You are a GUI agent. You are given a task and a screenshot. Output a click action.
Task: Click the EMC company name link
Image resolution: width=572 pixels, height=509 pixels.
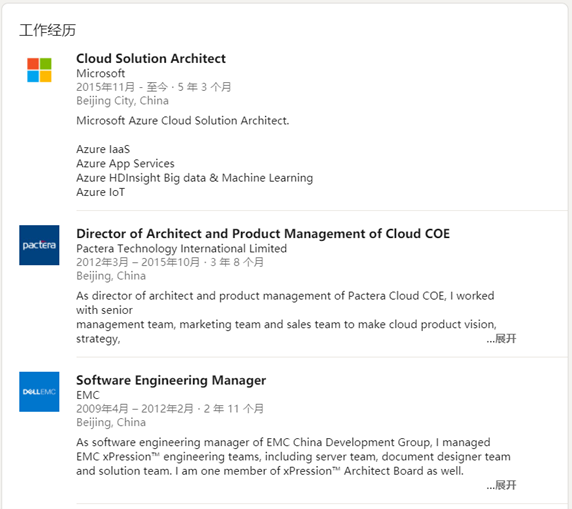click(88, 395)
